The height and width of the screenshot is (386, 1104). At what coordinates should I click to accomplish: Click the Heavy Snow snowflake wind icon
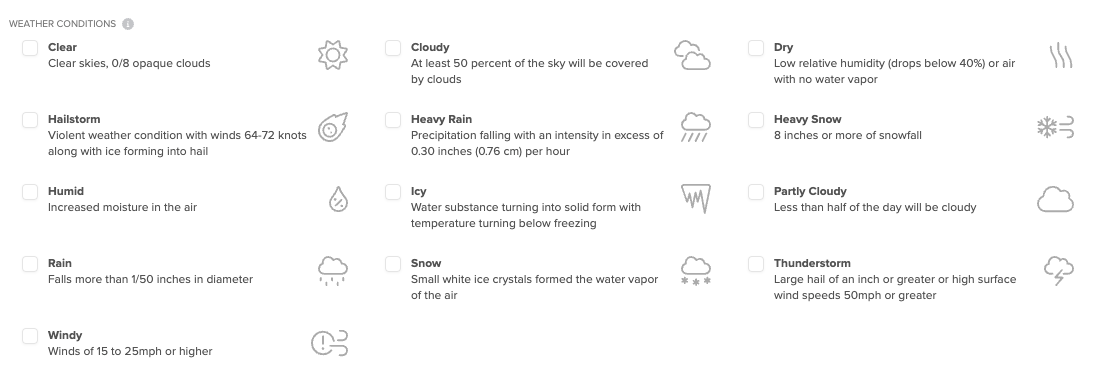click(1055, 127)
